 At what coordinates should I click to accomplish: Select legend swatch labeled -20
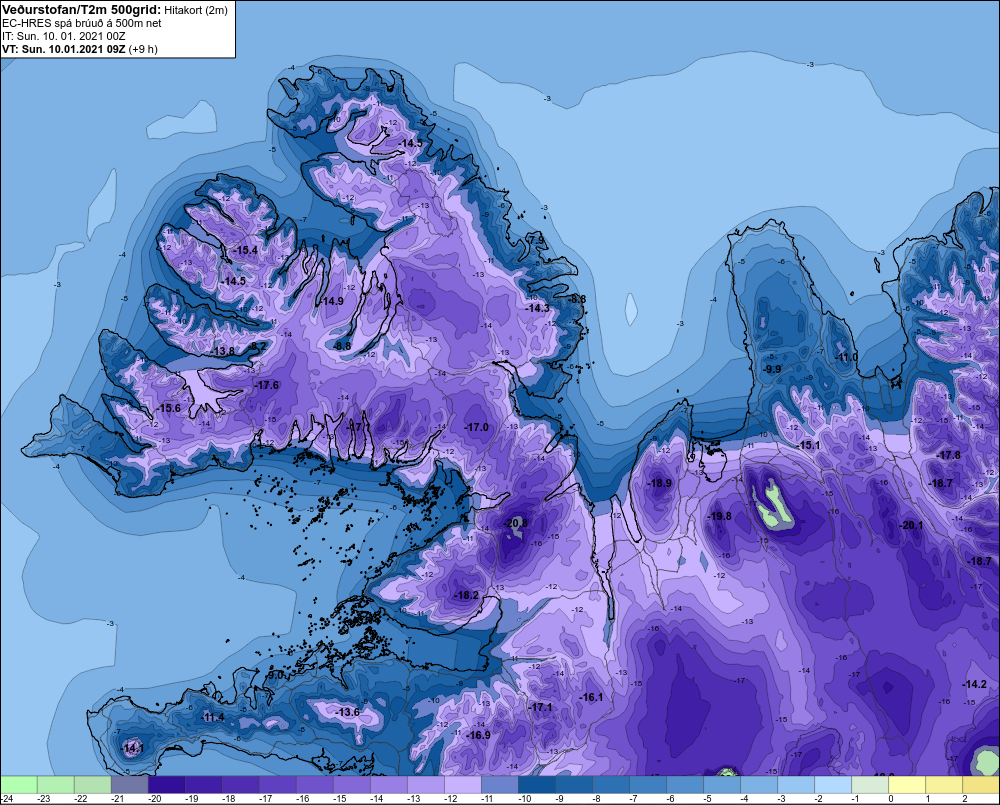pyautogui.click(x=166, y=784)
